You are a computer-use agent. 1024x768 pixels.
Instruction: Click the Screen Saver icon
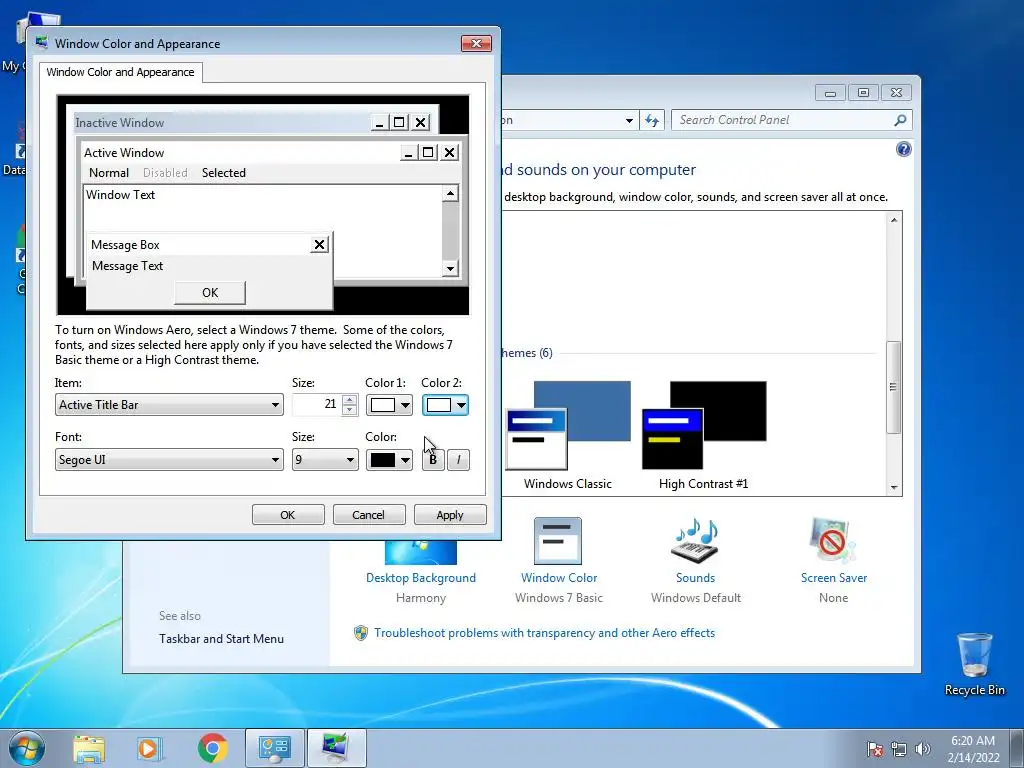[833, 541]
